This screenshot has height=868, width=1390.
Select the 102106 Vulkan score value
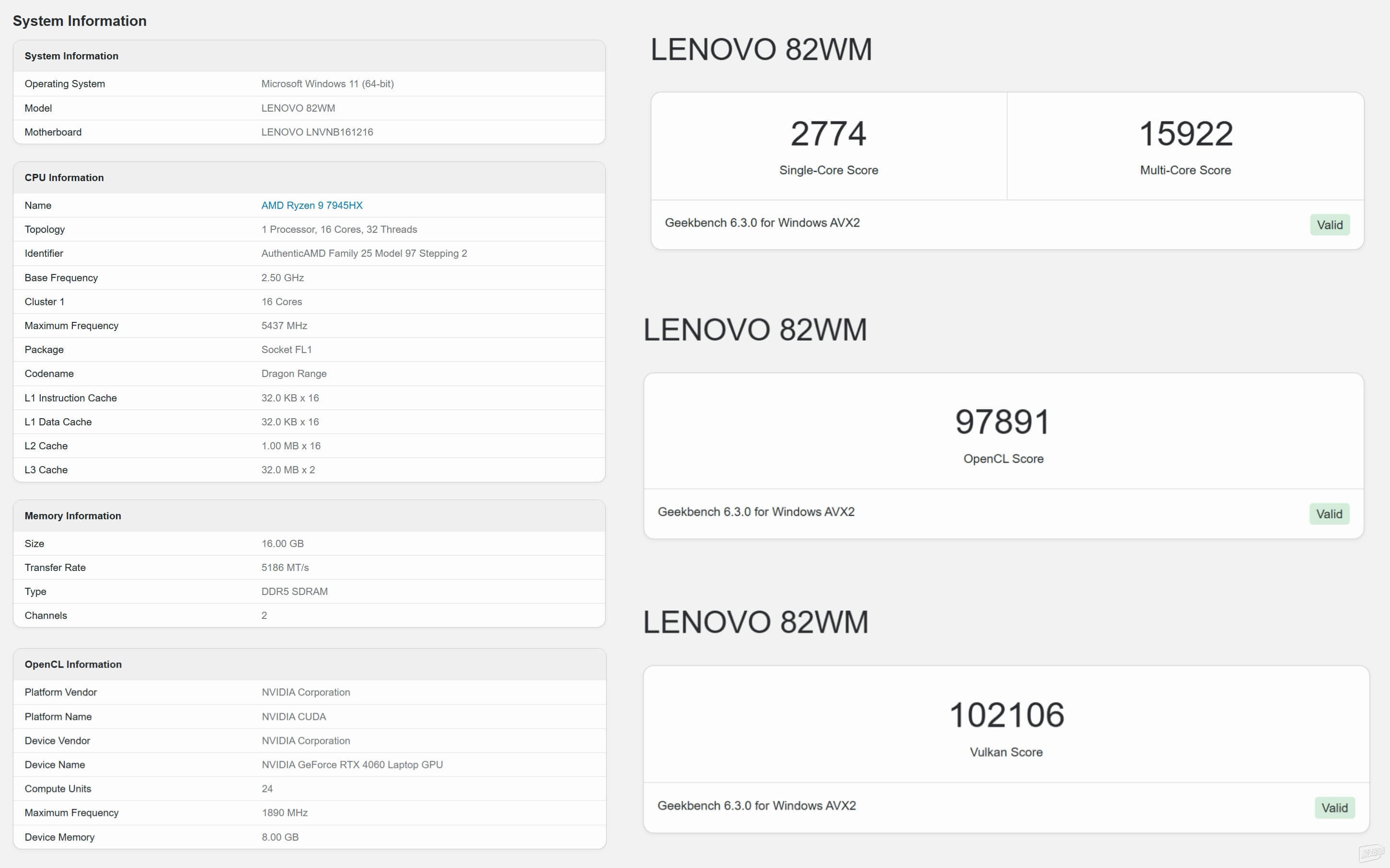point(1007,715)
